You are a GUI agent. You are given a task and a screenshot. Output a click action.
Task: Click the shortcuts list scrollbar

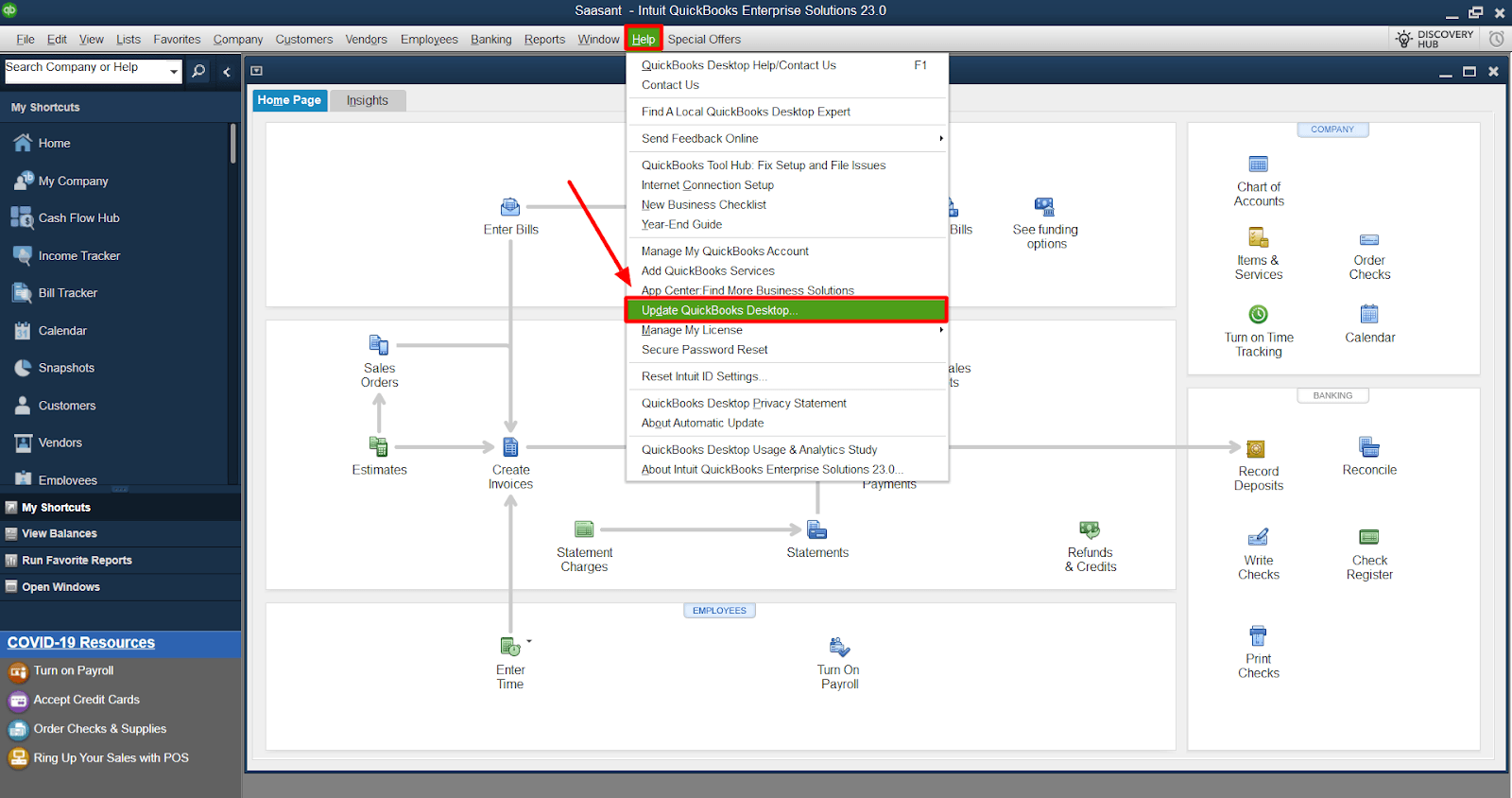click(x=233, y=144)
